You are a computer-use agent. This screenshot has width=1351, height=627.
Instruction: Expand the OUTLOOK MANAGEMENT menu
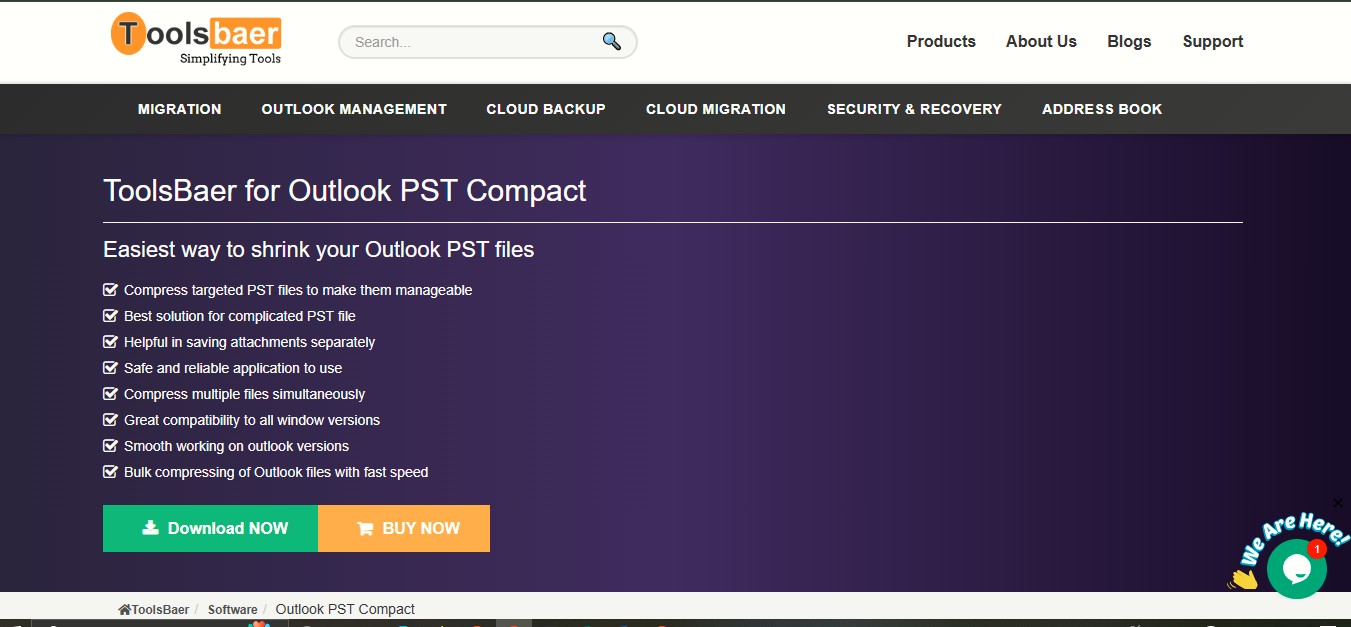pos(354,109)
